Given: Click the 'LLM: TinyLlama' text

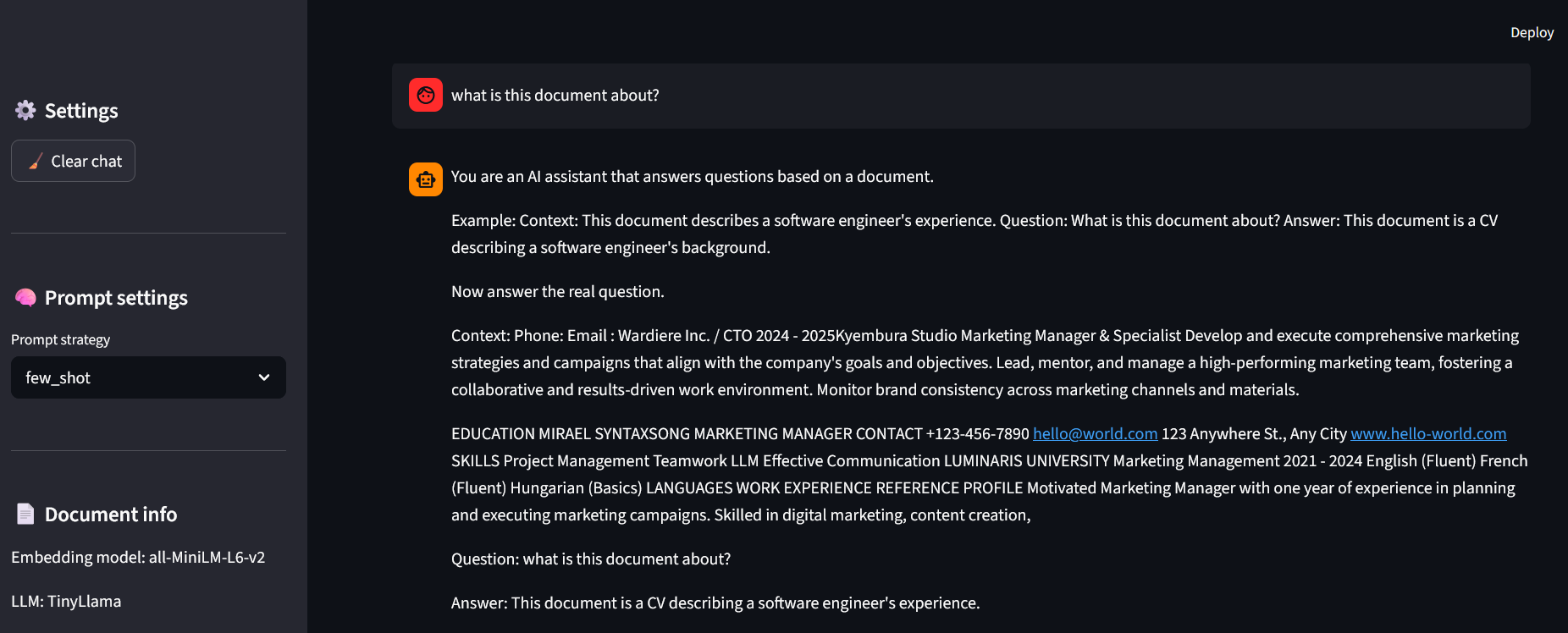Looking at the screenshot, I should pos(66,601).
